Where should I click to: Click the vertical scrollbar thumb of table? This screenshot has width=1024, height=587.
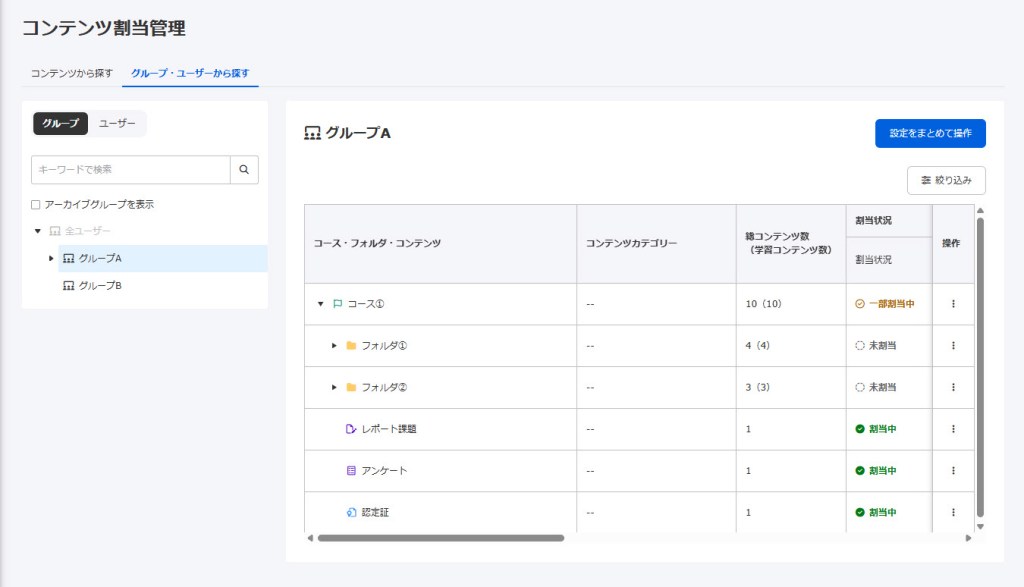[980, 367]
